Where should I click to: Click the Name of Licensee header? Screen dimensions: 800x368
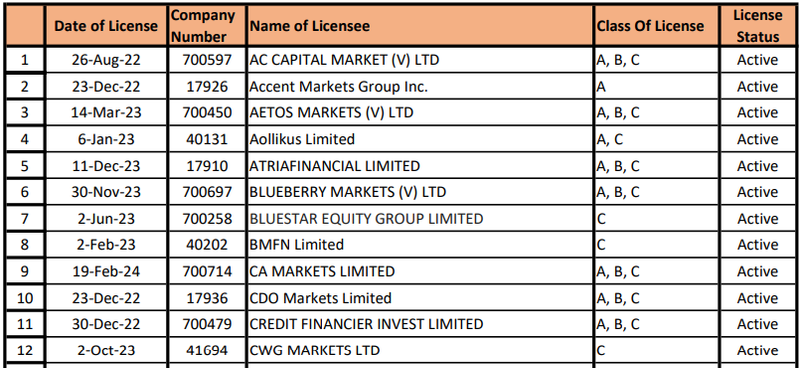click(420, 26)
